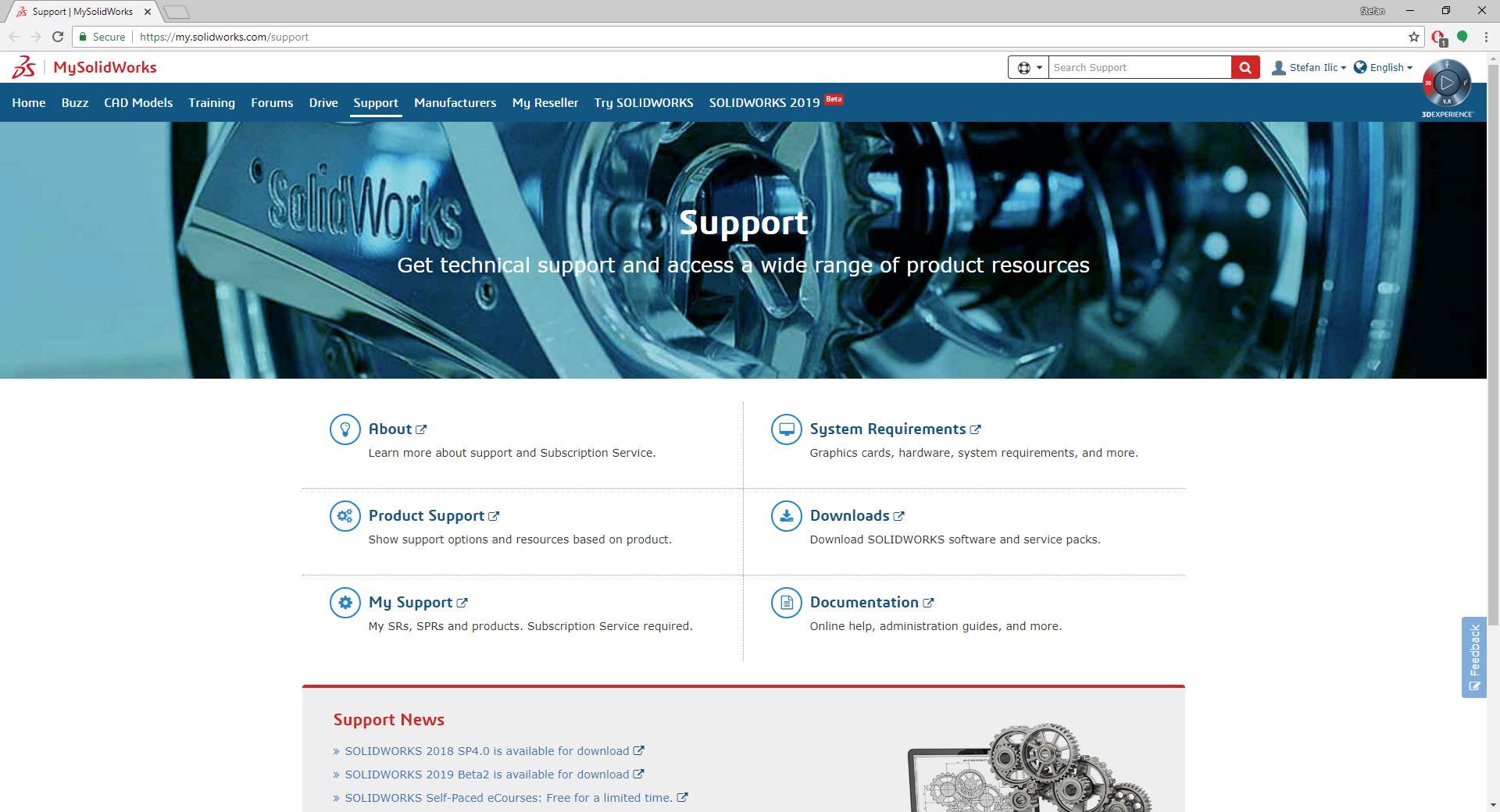This screenshot has height=812, width=1500.
Task: Click the Product Support gears icon
Action: [x=345, y=515]
